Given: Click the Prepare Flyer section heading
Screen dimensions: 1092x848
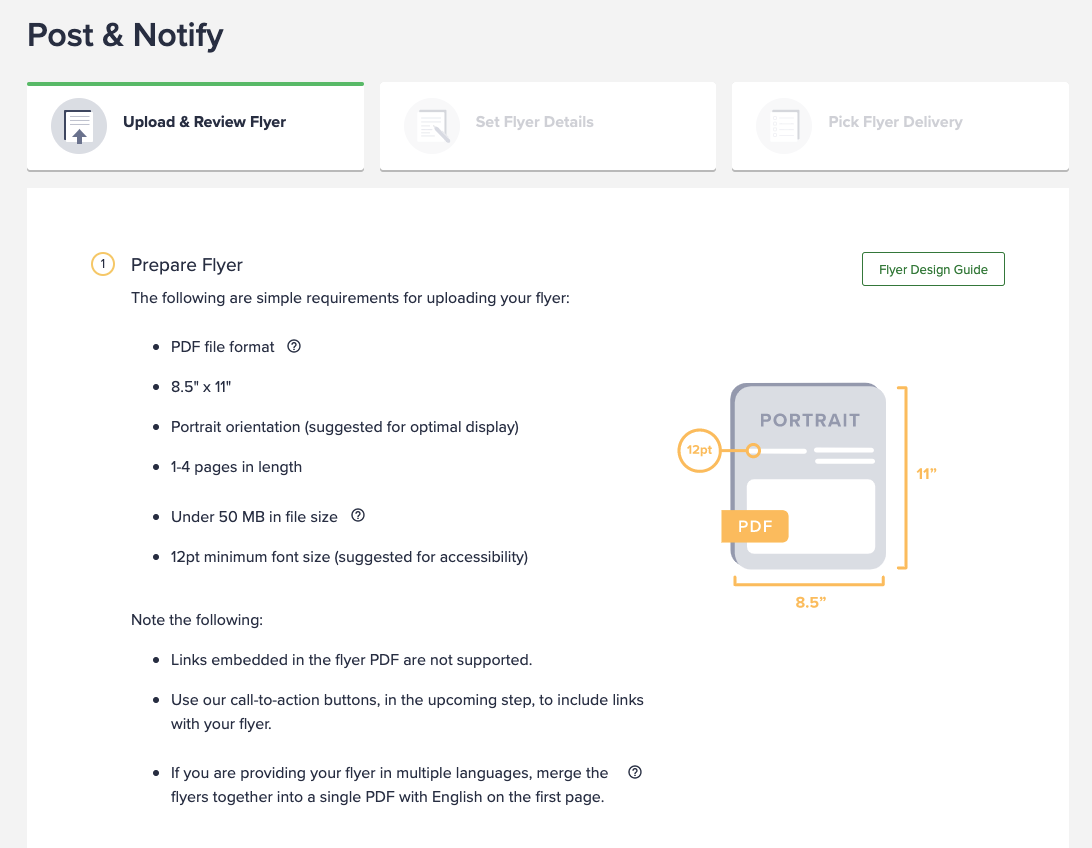Looking at the screenshot, I should (x=187, y=265).
